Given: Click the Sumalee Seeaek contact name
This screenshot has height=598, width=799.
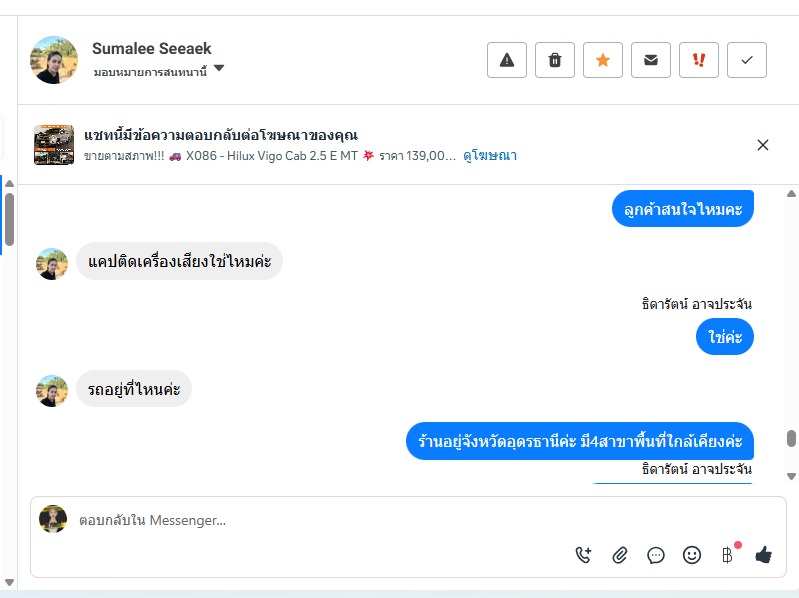Looking at the screenshot, I should point(152,48).
